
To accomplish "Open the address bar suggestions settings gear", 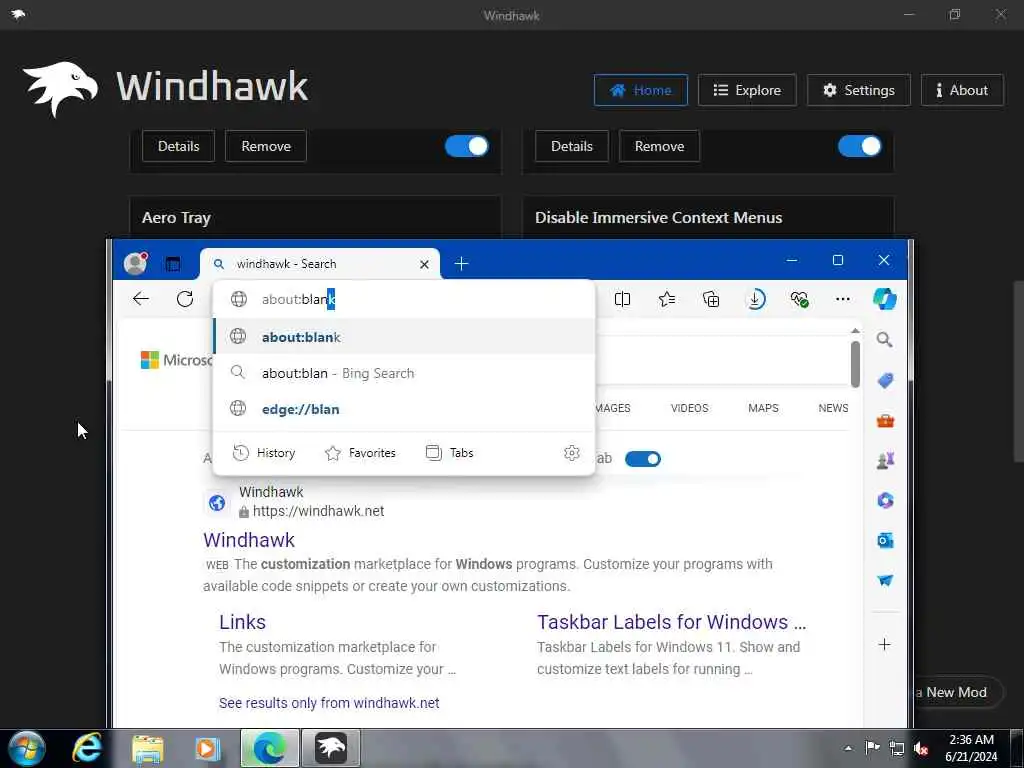I will (571, 453).
